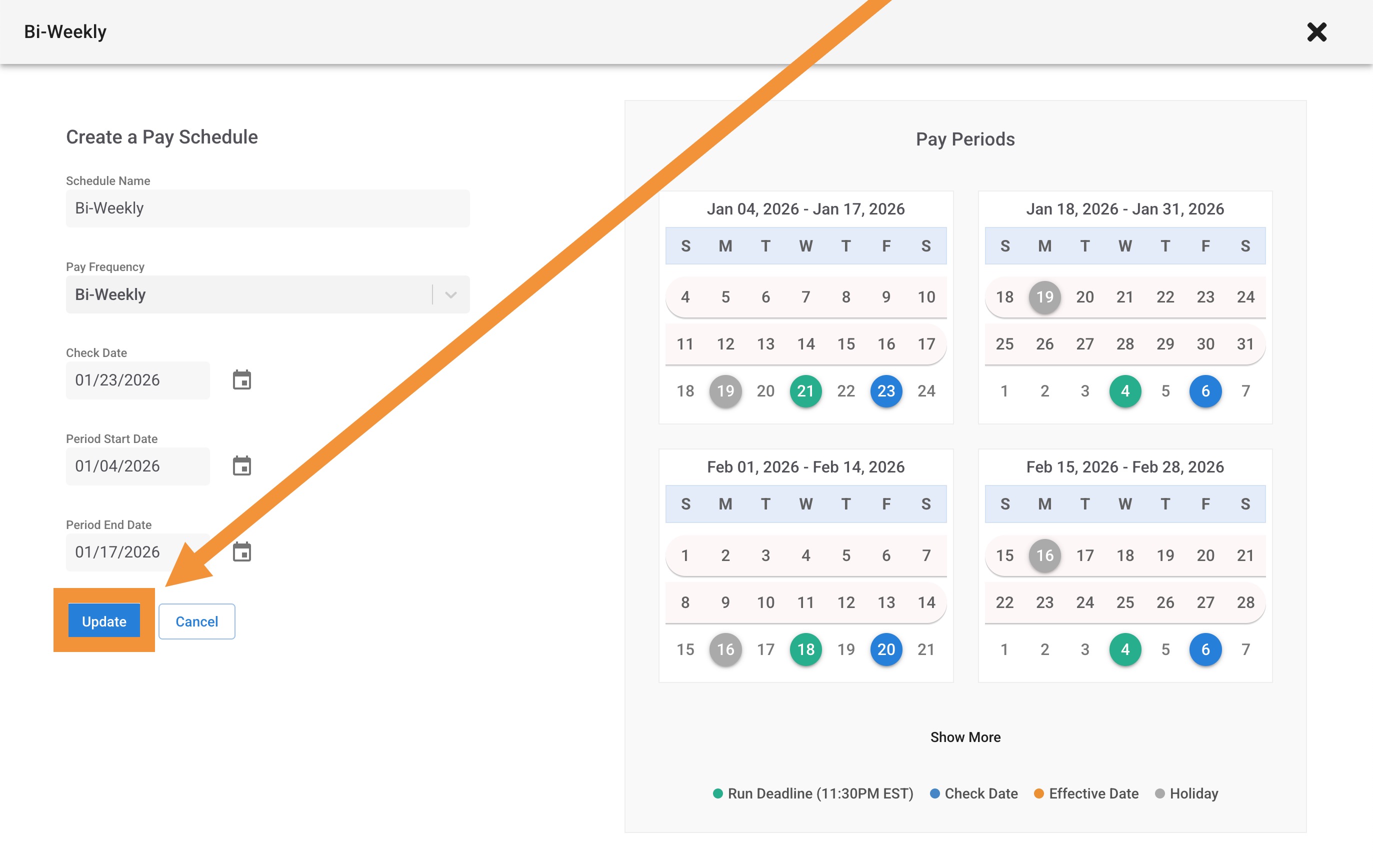Image resolution: width=1373 pixels, height=868 pixels.
Task: Open the Check Date calendar picker icon
Action: click(x=242, y=380)
